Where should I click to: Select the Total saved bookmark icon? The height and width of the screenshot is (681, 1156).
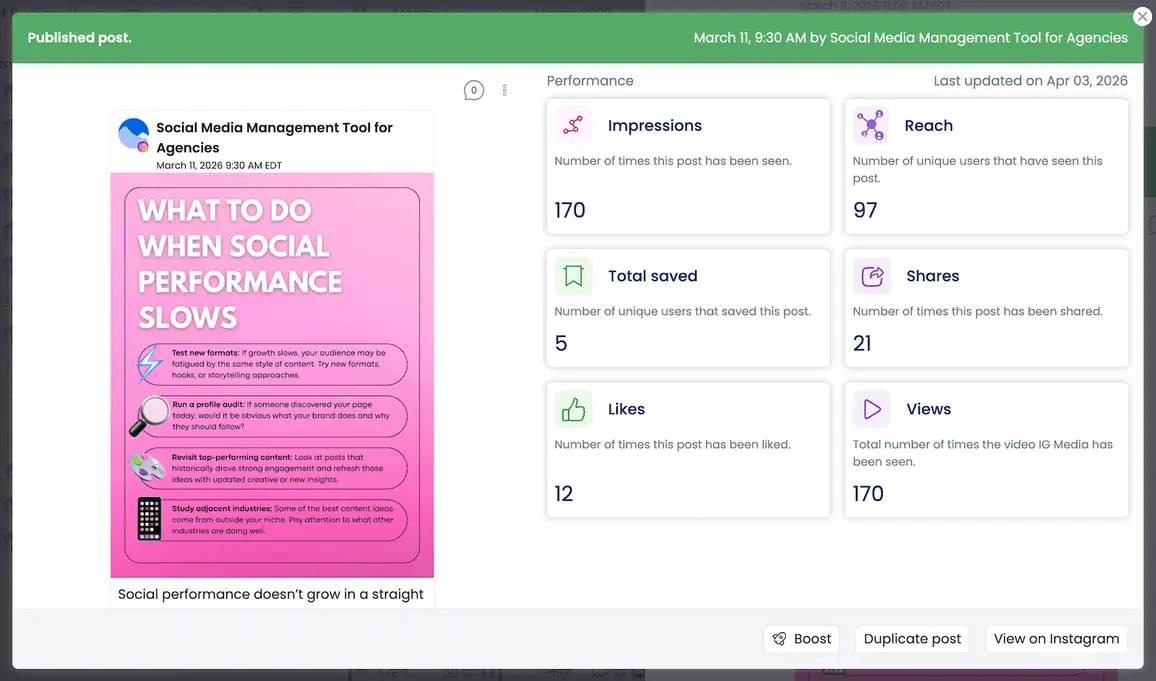pos(573,276)
